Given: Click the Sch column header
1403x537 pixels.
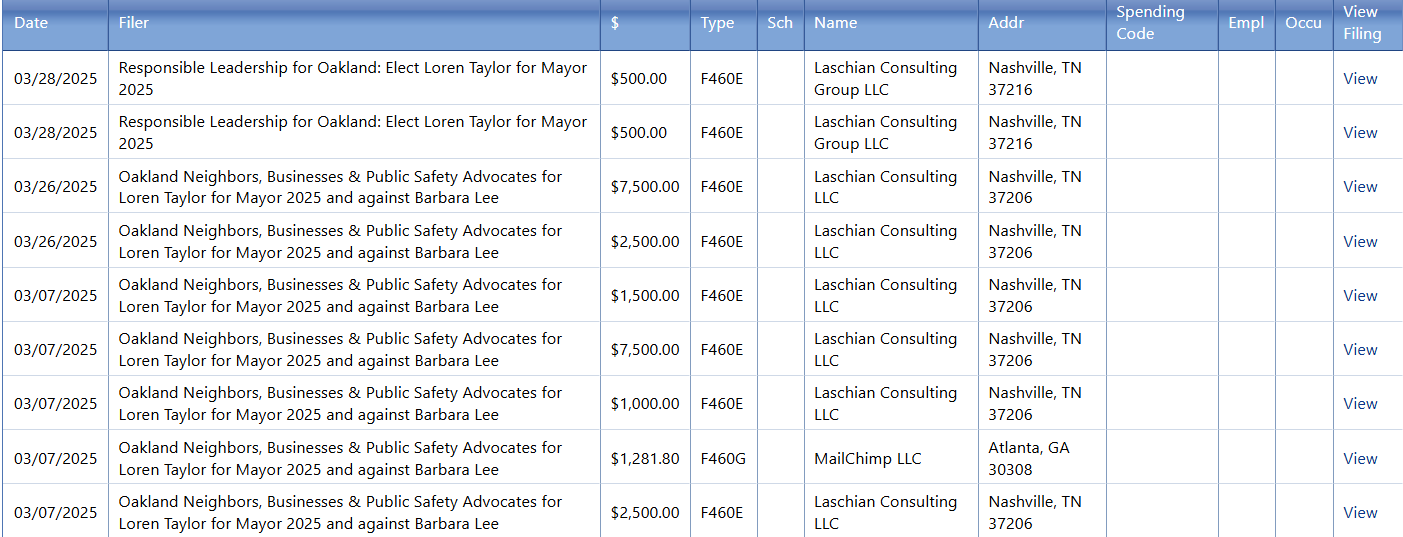Looking at the screenshot, I should click(780, 23).
